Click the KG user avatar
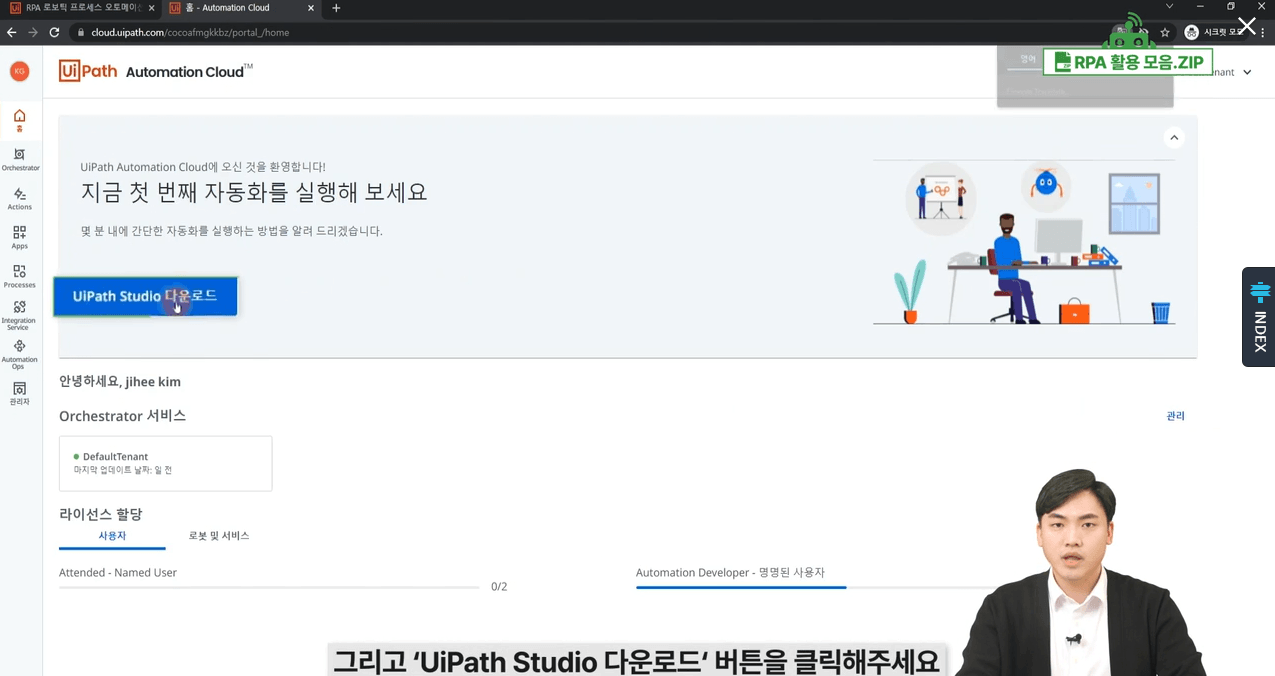1275x676 pixels. pyautogui.click(x=19, y=71)
